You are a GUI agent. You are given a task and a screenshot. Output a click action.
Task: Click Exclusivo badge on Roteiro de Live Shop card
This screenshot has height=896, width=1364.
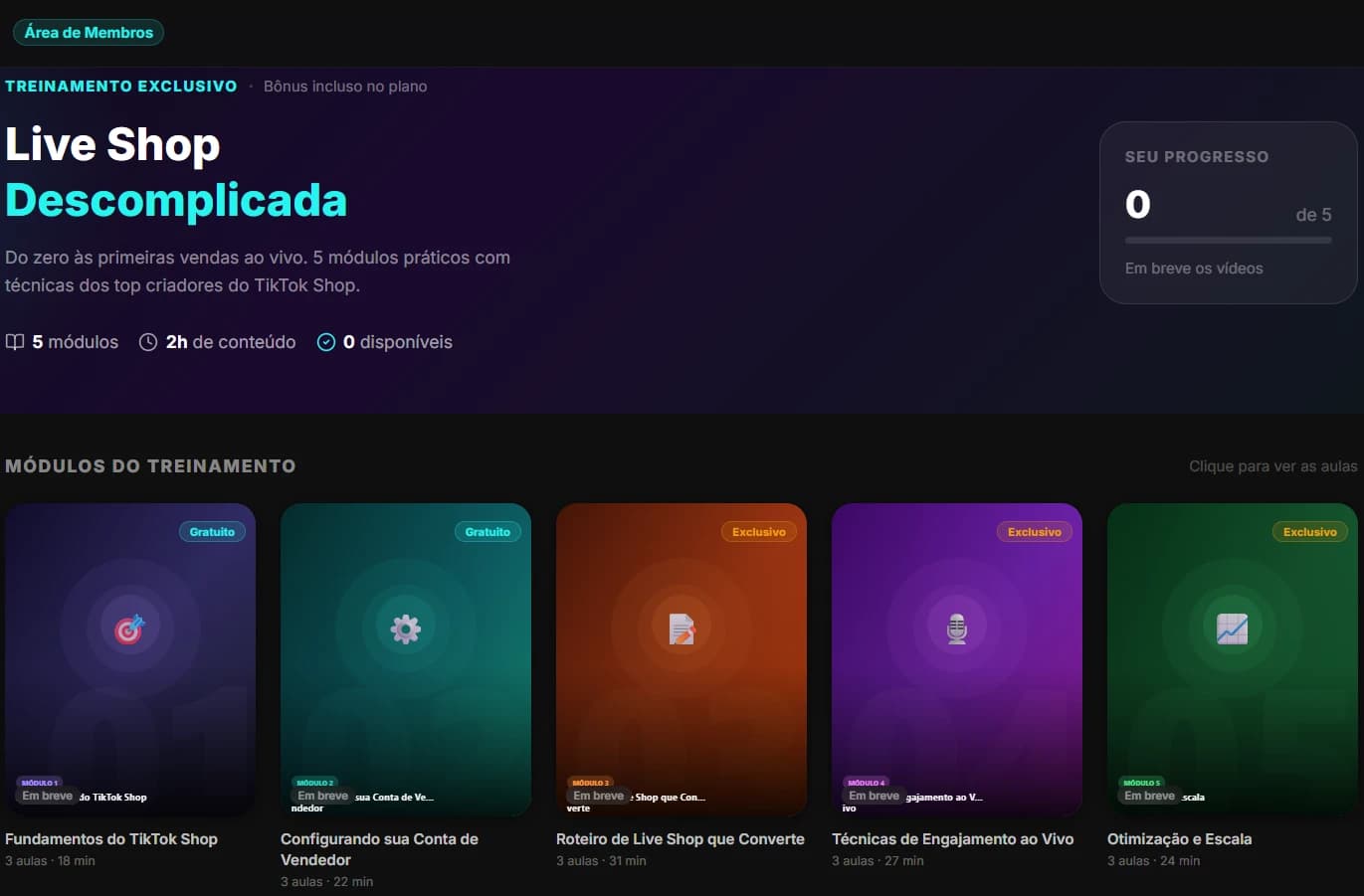coord(759,532)
